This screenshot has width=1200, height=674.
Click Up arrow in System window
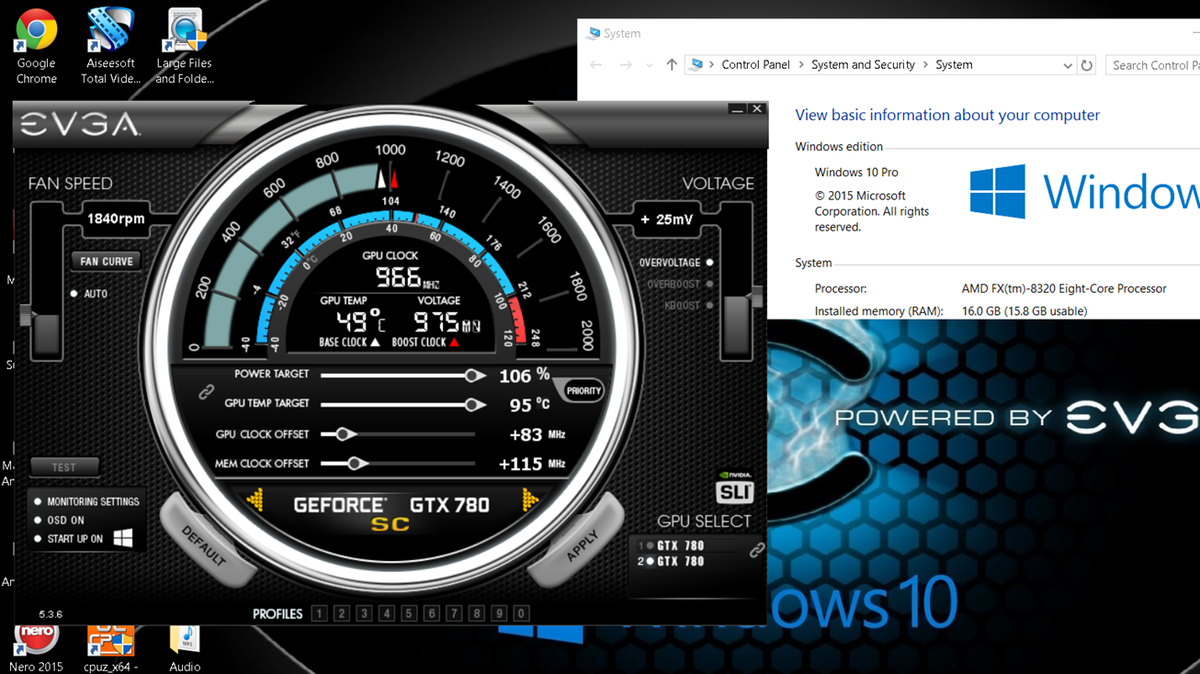pyautogui.click(x=672, y=65)
